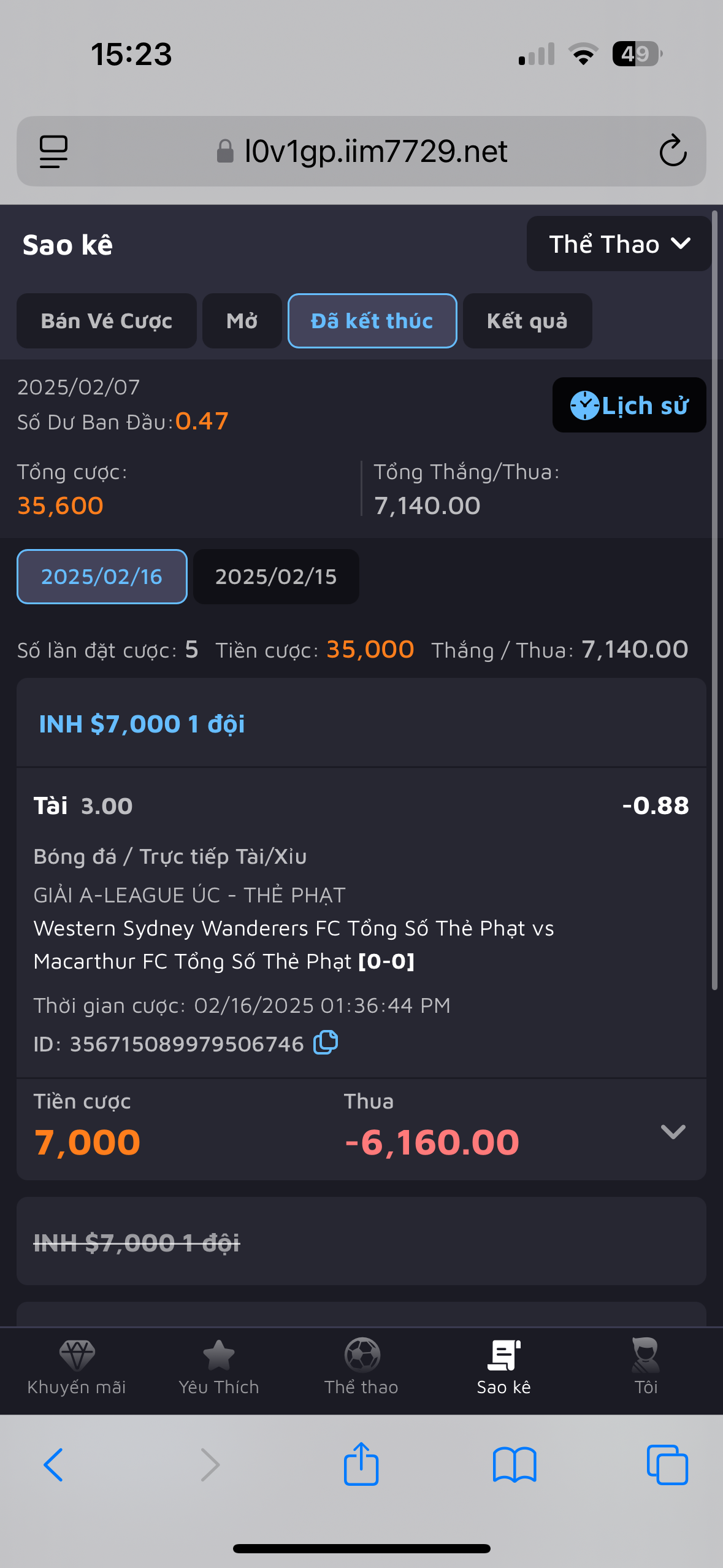Copy the bet ID using copy icon
The image size is (723, 1568).
[326, 1043]
